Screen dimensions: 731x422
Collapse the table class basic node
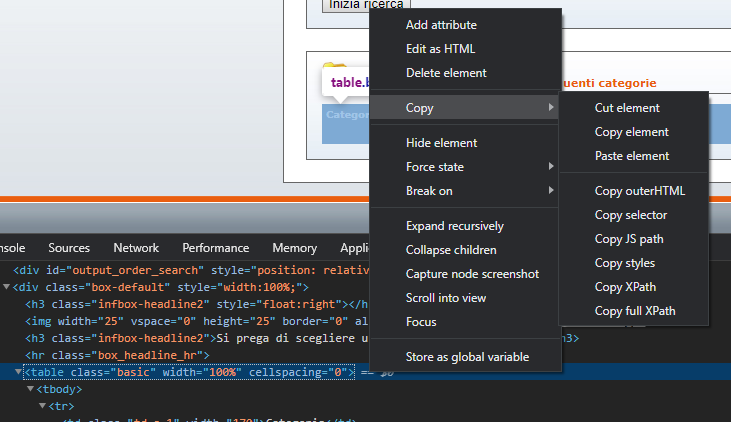pos(18,372)
